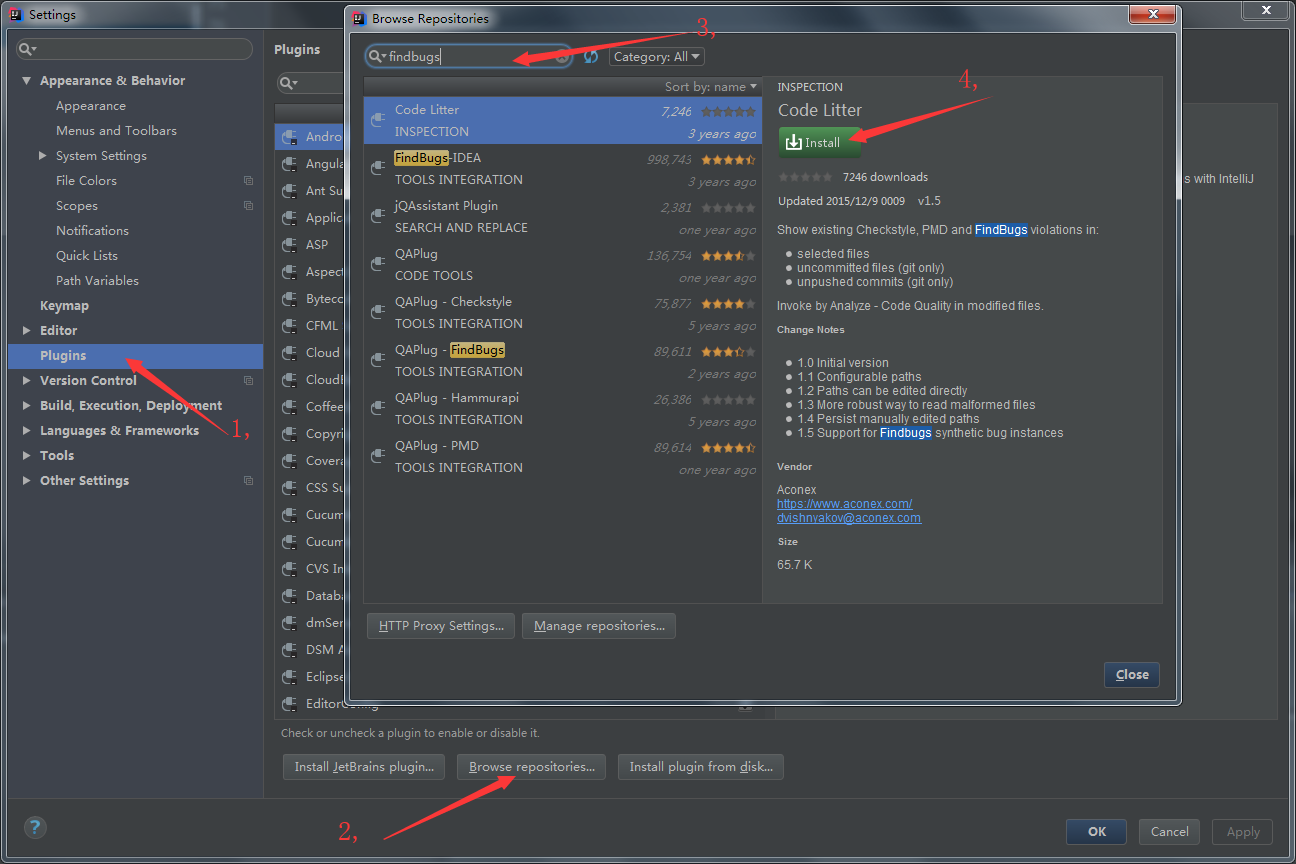Click the dvishnyakov@aconex.com email link
This screenshot has height=864, width=1296.
[x=849, y=518]
